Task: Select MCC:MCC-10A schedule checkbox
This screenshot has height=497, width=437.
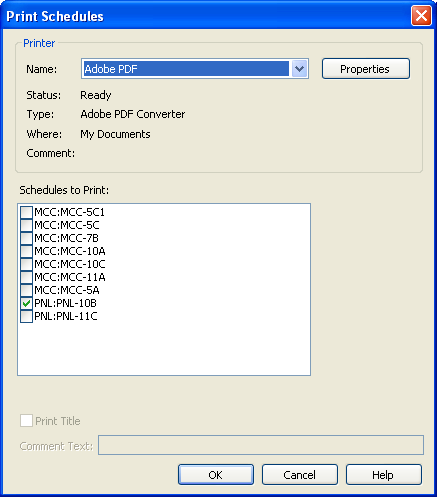Action: point(26,251)
